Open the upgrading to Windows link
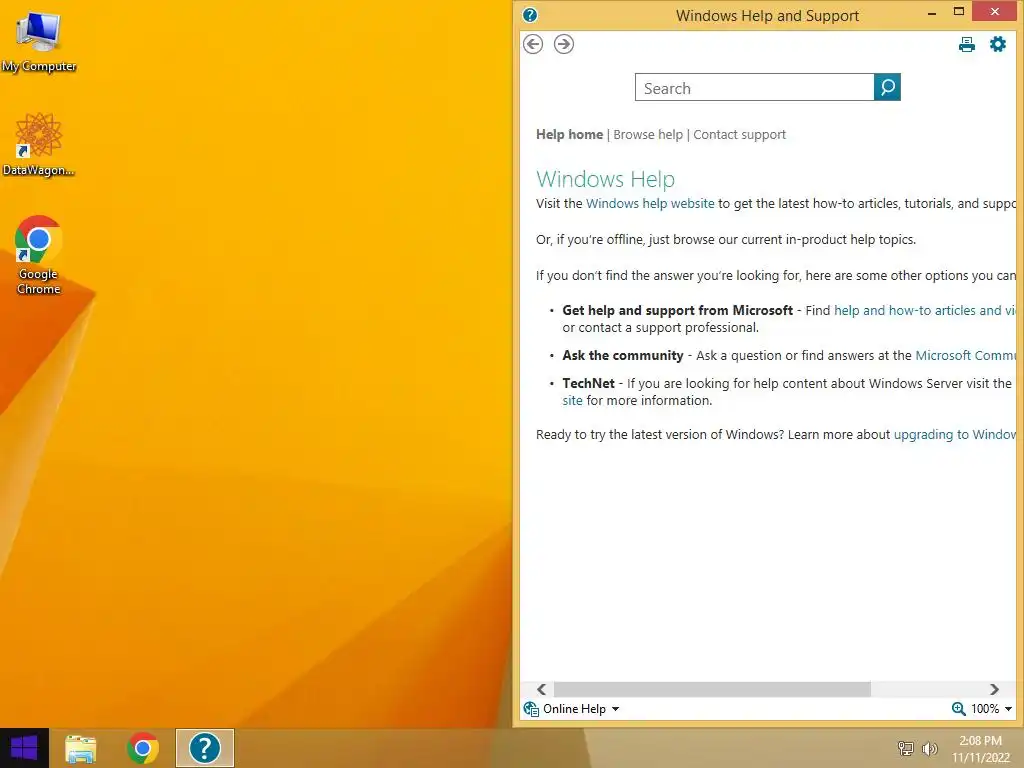Screen dimensions: 1024x768 [955, 435]
